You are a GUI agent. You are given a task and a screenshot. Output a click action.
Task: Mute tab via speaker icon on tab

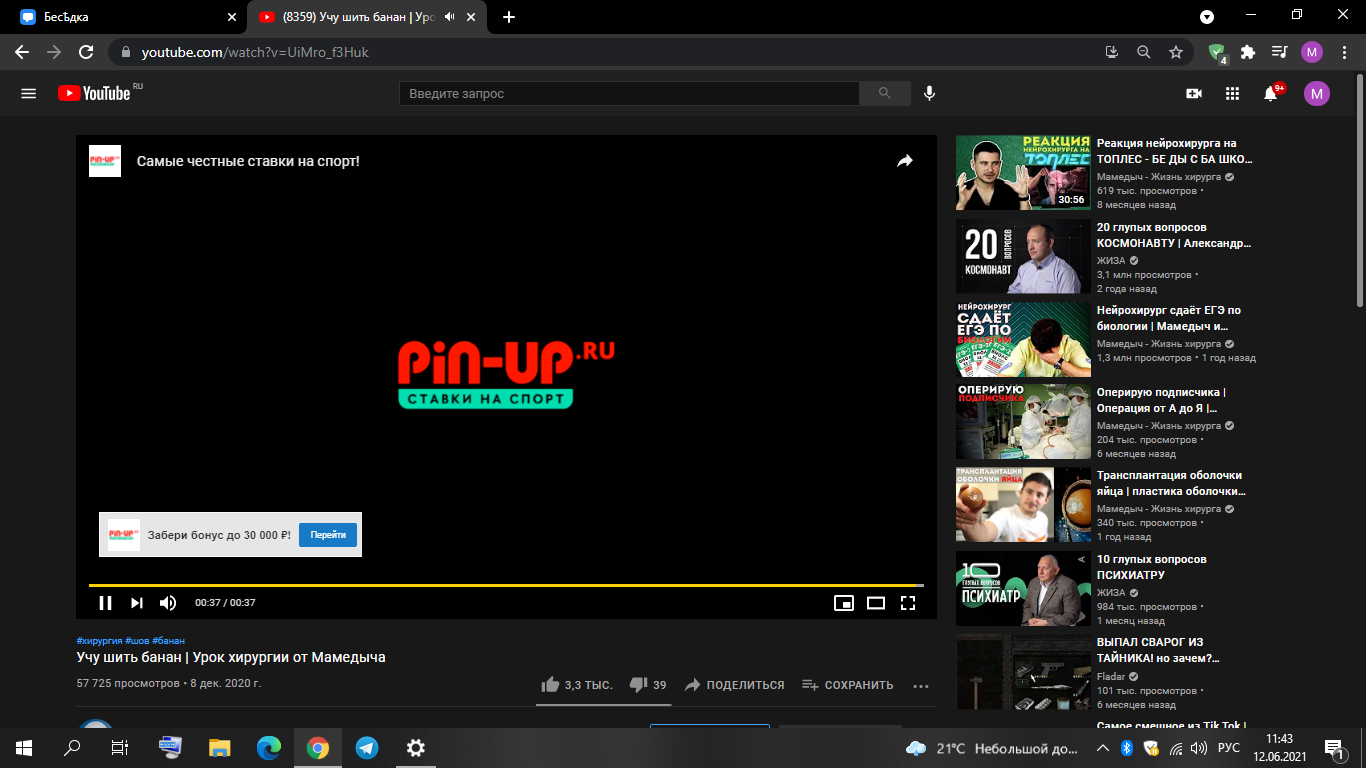click(449, 17)
